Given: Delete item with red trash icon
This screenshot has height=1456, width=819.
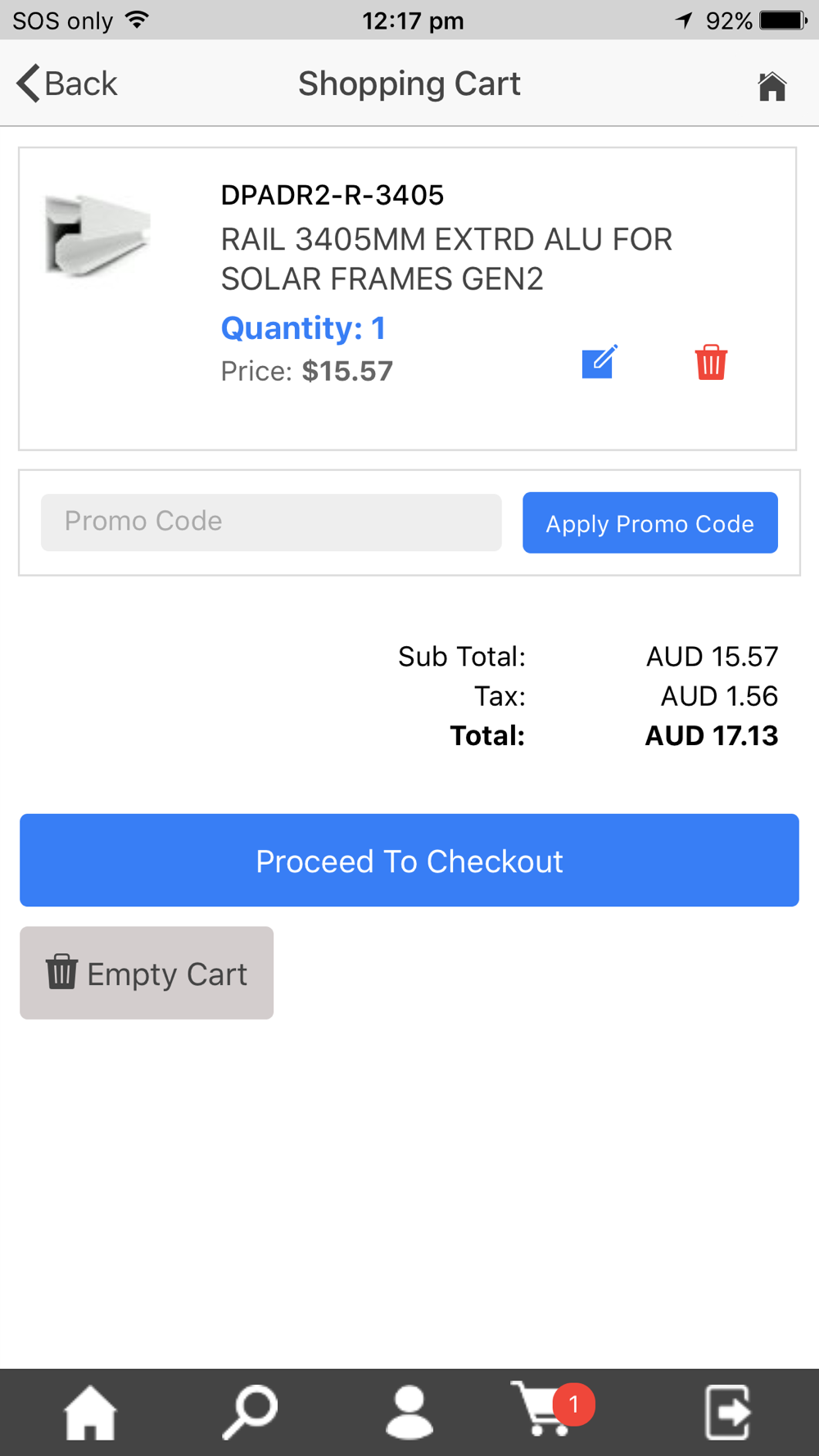Looking at the screenshot, I should [x=711, y=362].
